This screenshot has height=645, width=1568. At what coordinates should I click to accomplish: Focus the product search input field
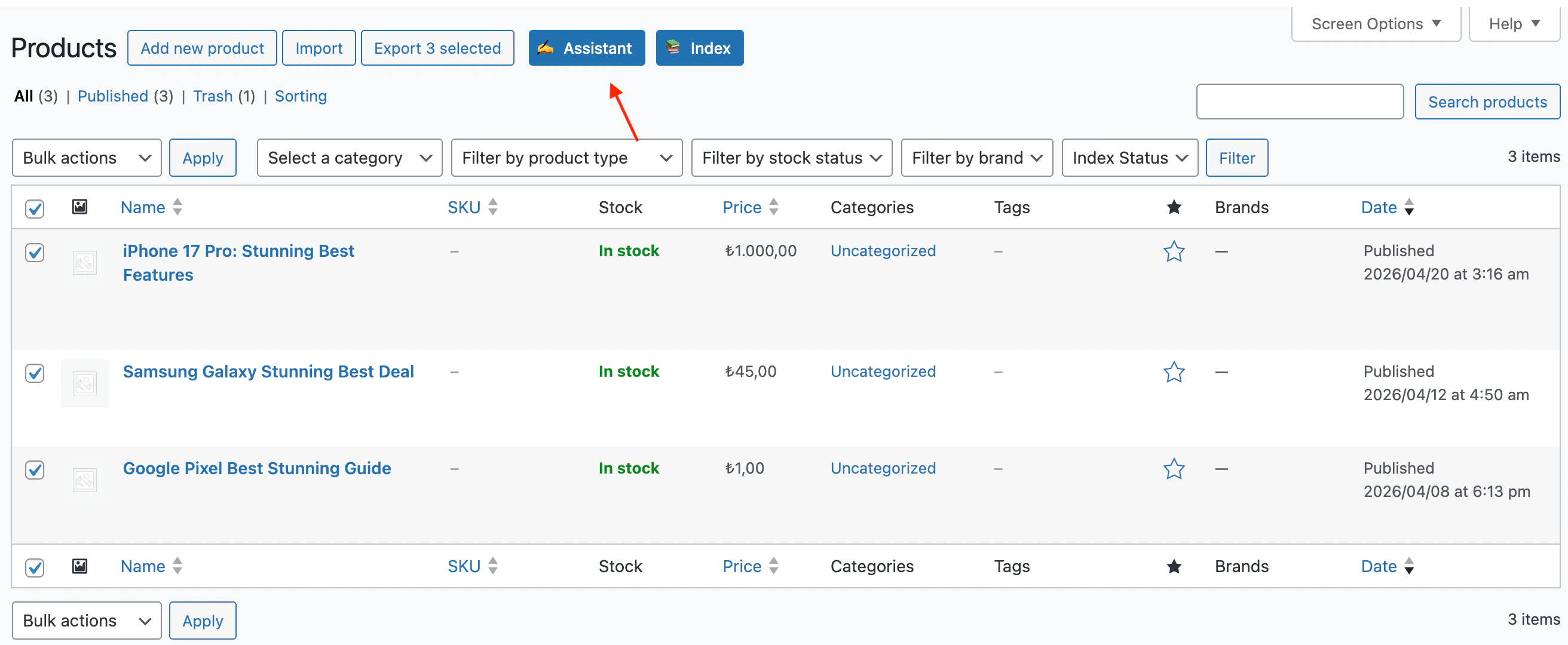(x=1300, y=102)
